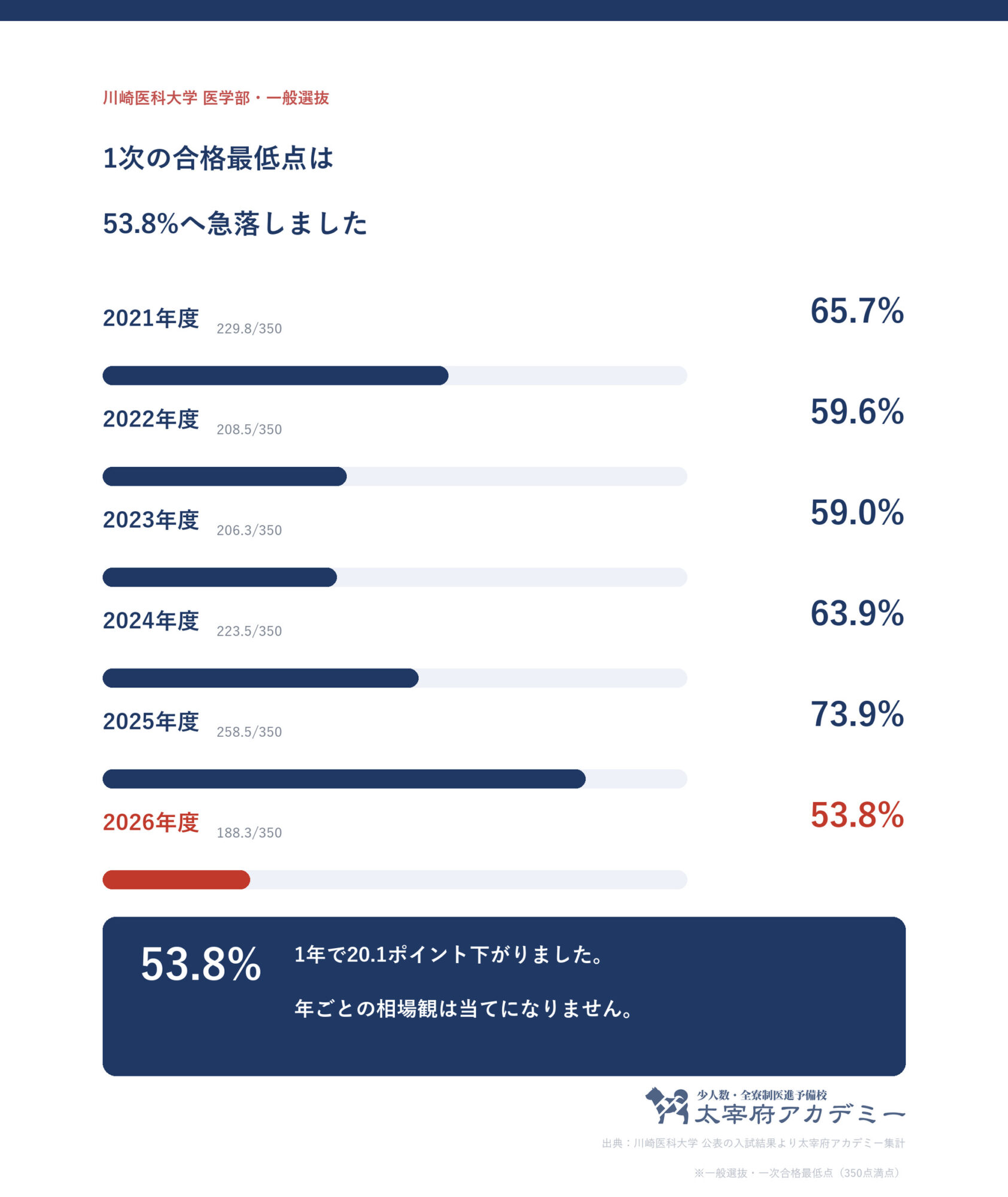Click the 188.3/350 score text
The width and height of the screenshot is (1008, 1197).
(249, 833)
